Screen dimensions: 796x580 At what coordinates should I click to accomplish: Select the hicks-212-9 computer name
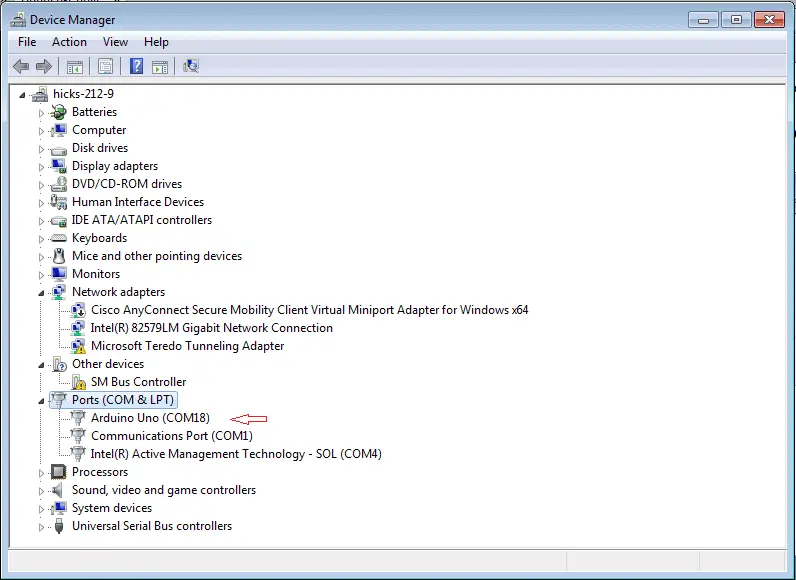(83, 94)
